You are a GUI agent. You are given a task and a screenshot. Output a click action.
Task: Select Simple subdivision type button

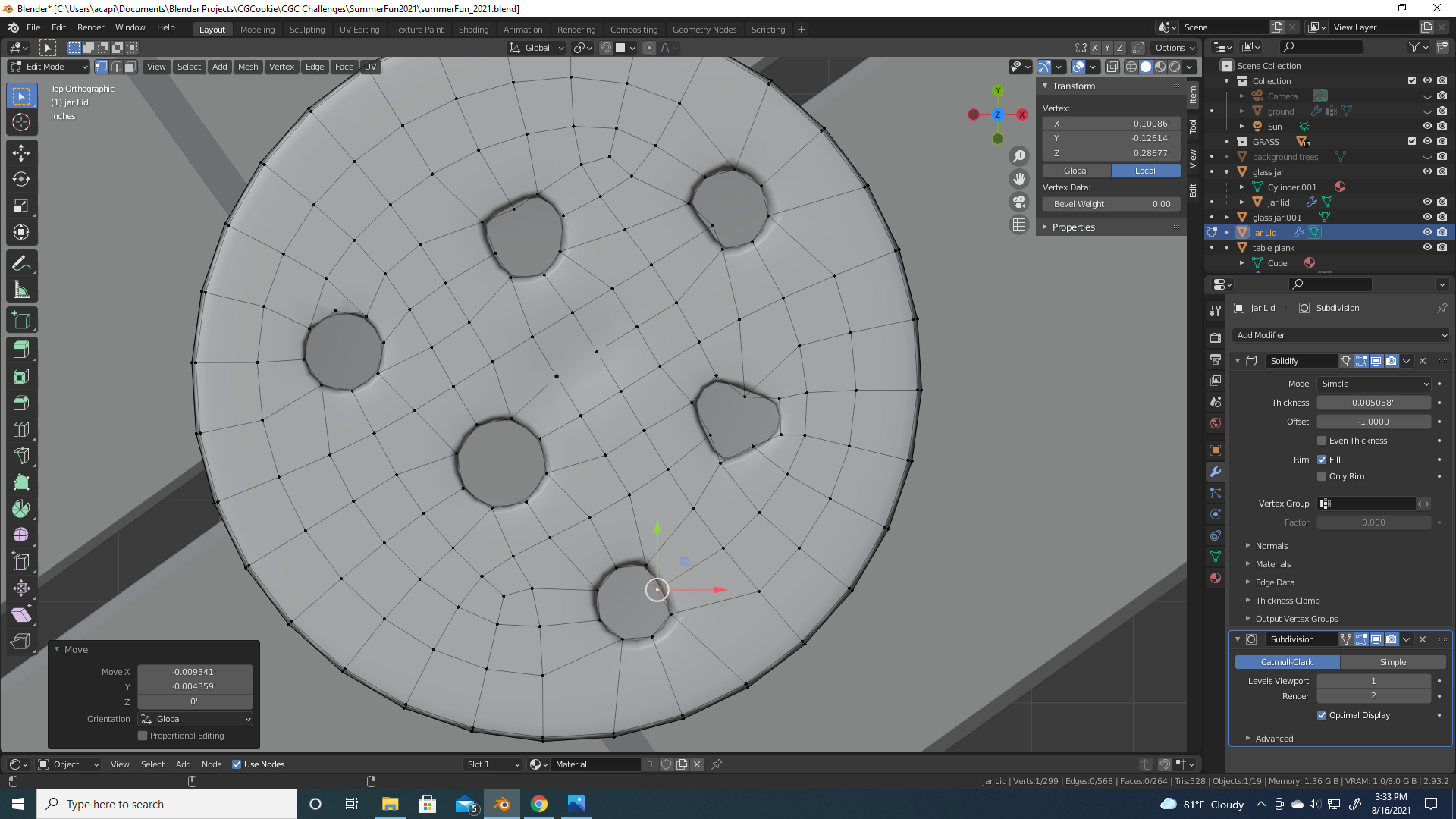pos(1392,662)
